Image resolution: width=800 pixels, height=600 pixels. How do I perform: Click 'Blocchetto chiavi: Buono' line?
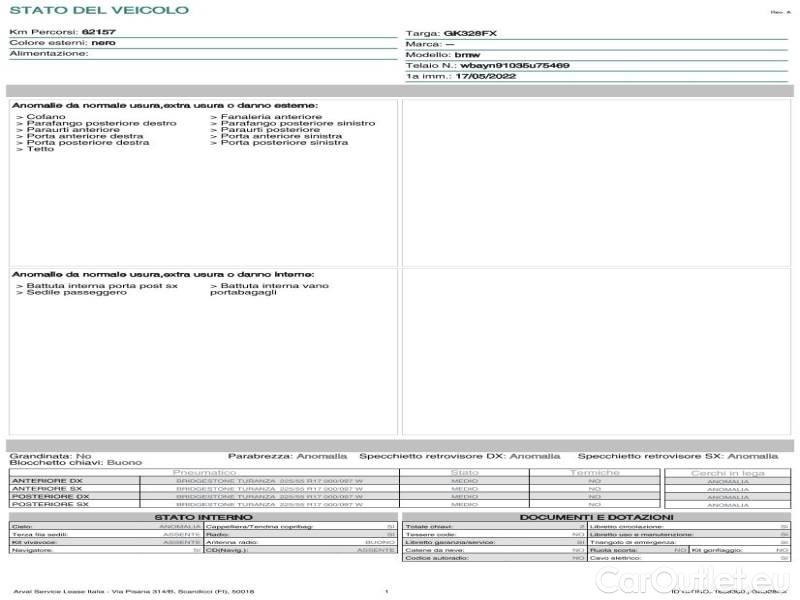[76, 463]
